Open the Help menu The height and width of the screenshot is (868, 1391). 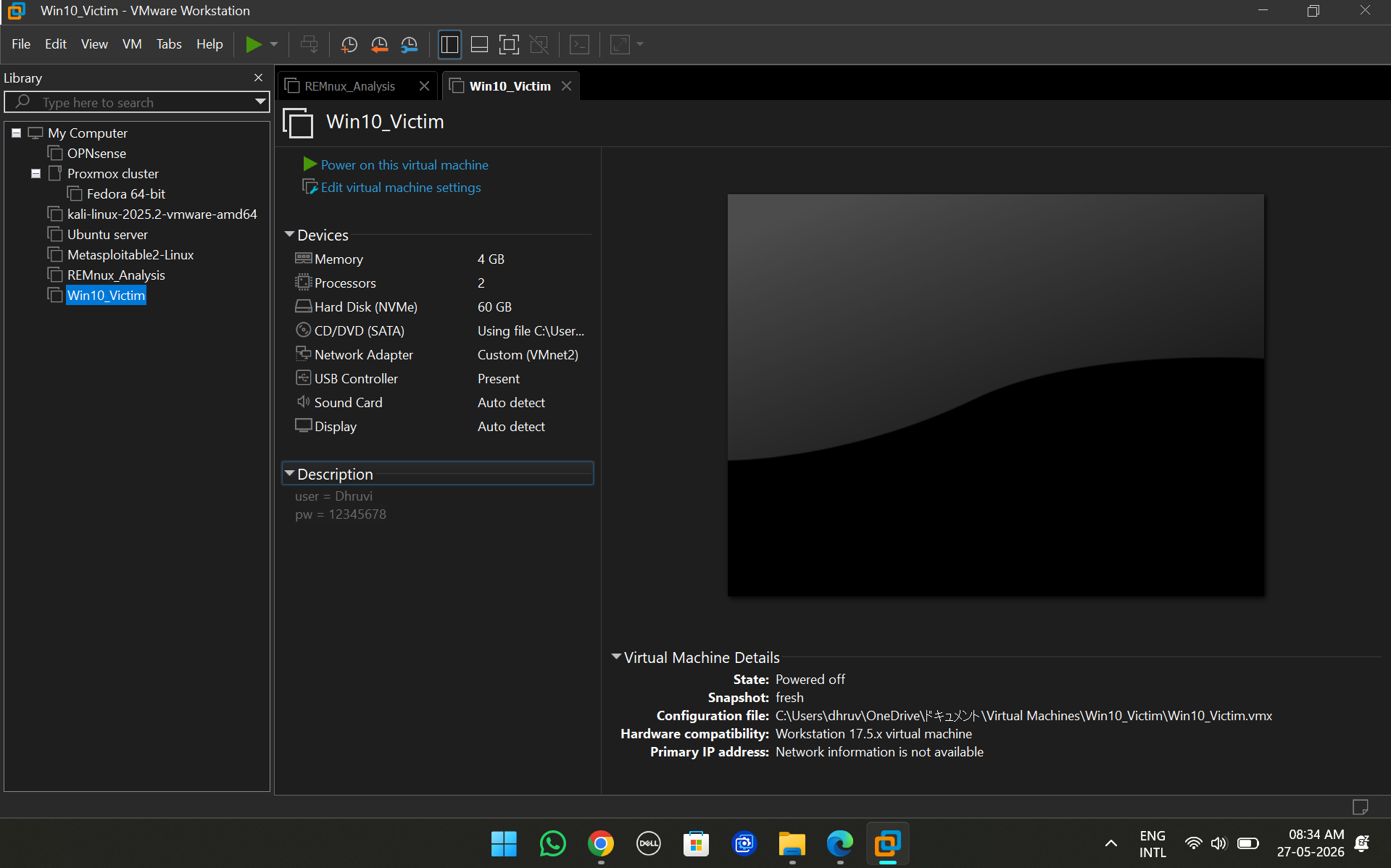point(209,44)
